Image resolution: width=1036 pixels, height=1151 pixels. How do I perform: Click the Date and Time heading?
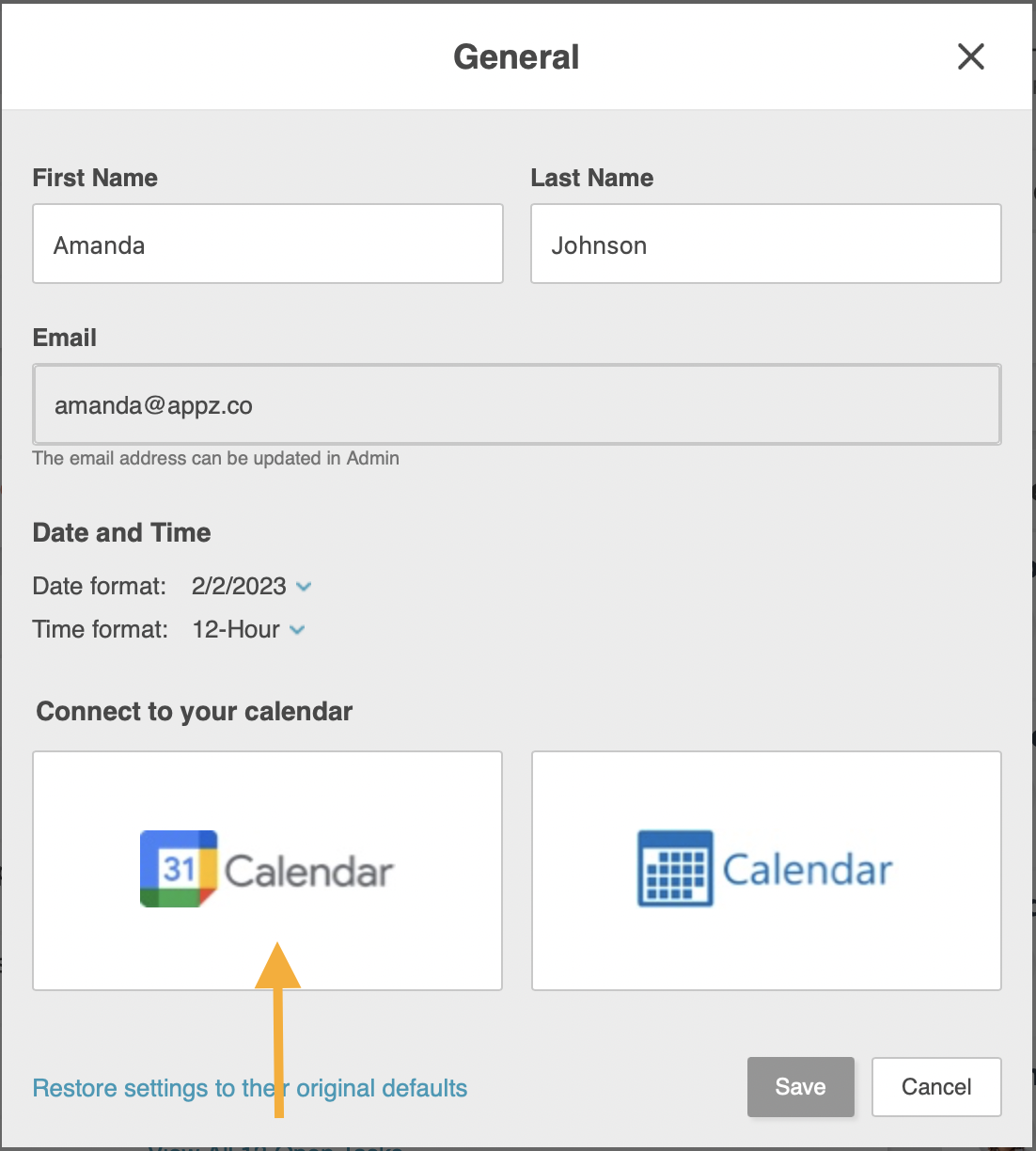tap(121, 533)
